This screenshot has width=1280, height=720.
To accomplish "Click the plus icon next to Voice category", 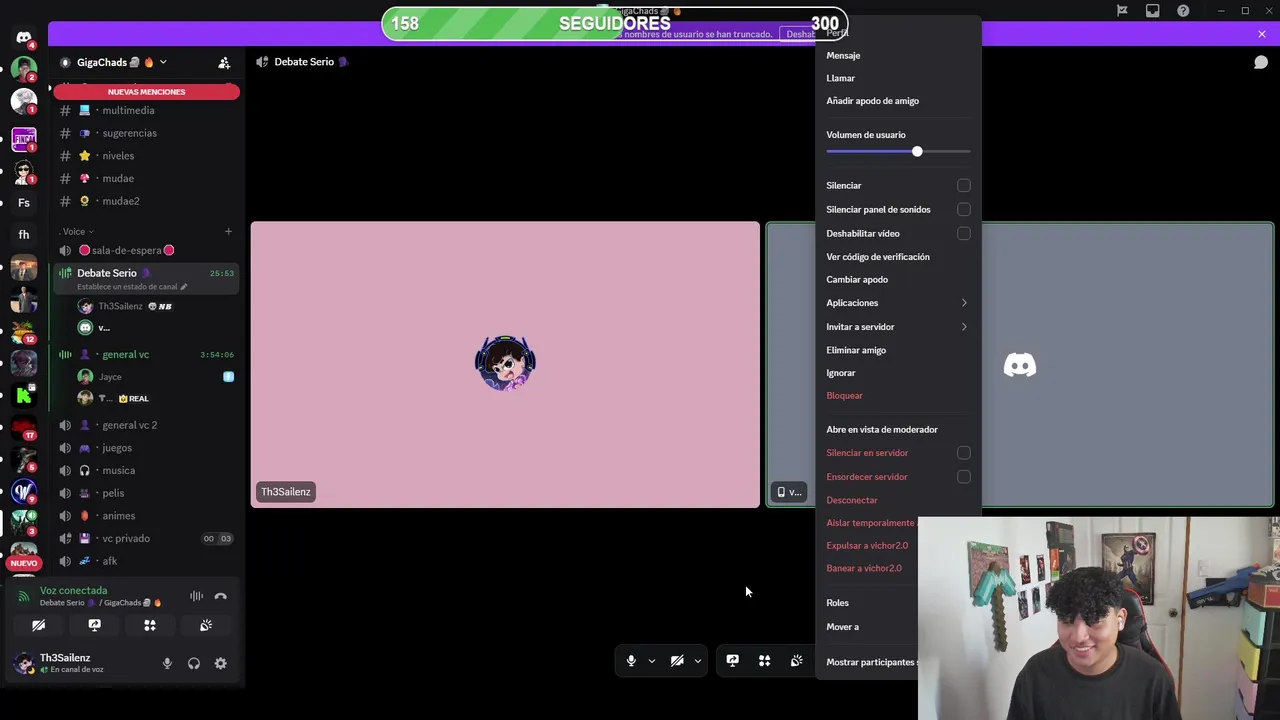I will pyautogui.click(x=228, y=231).
